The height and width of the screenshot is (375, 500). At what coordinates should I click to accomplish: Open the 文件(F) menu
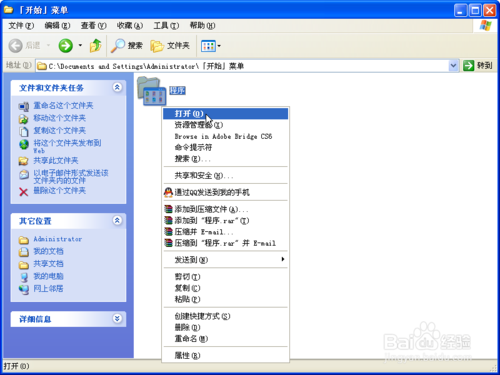tap(21, 25)
